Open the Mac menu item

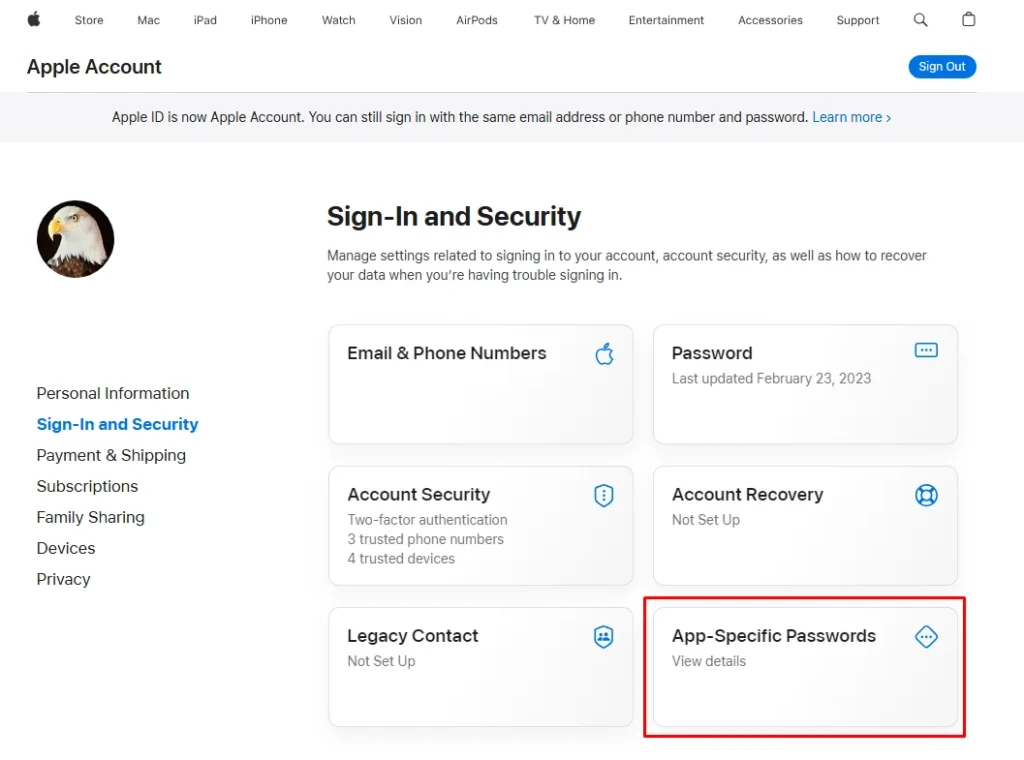(x=148, y=20)
